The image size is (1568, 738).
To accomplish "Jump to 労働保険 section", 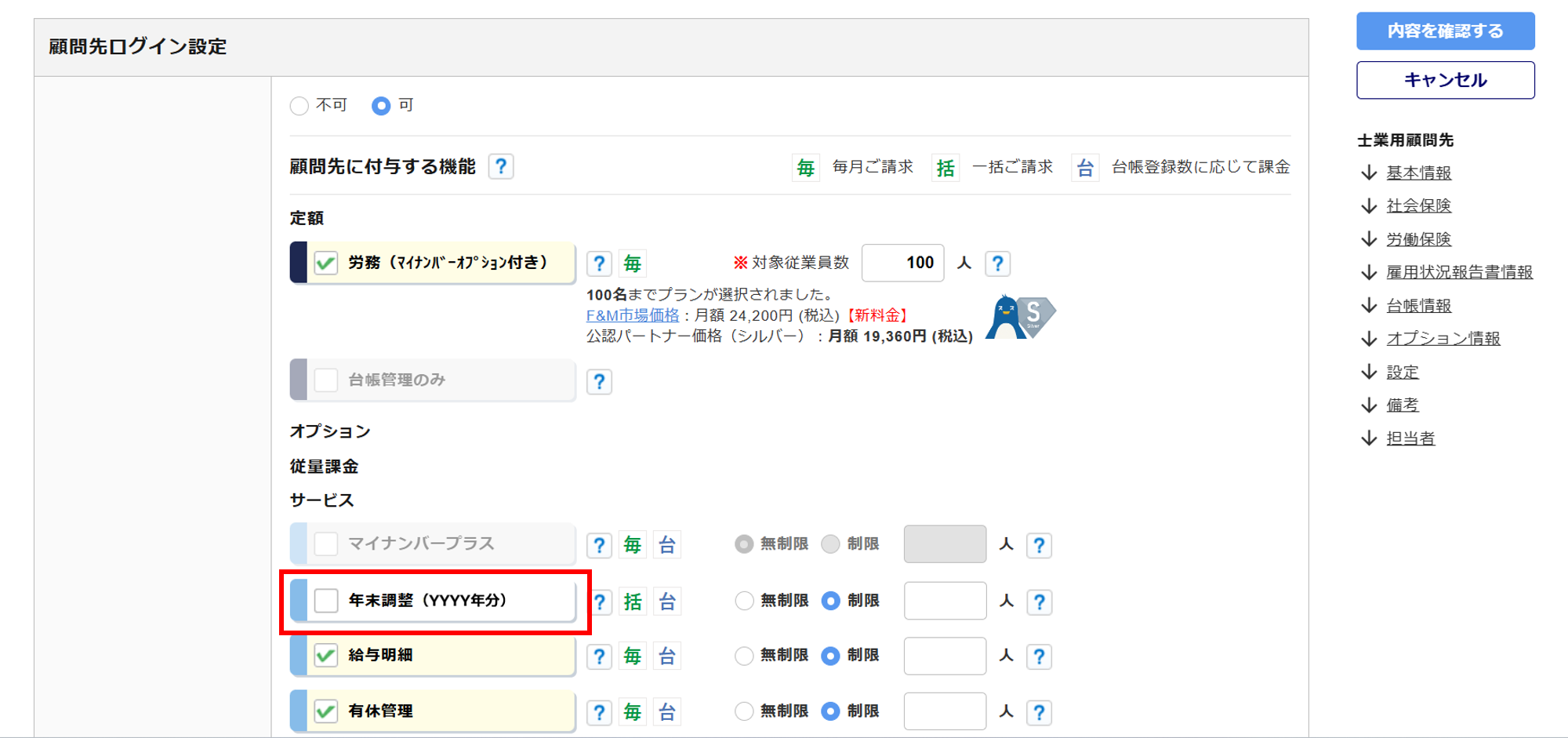I will click(1419, 239).
